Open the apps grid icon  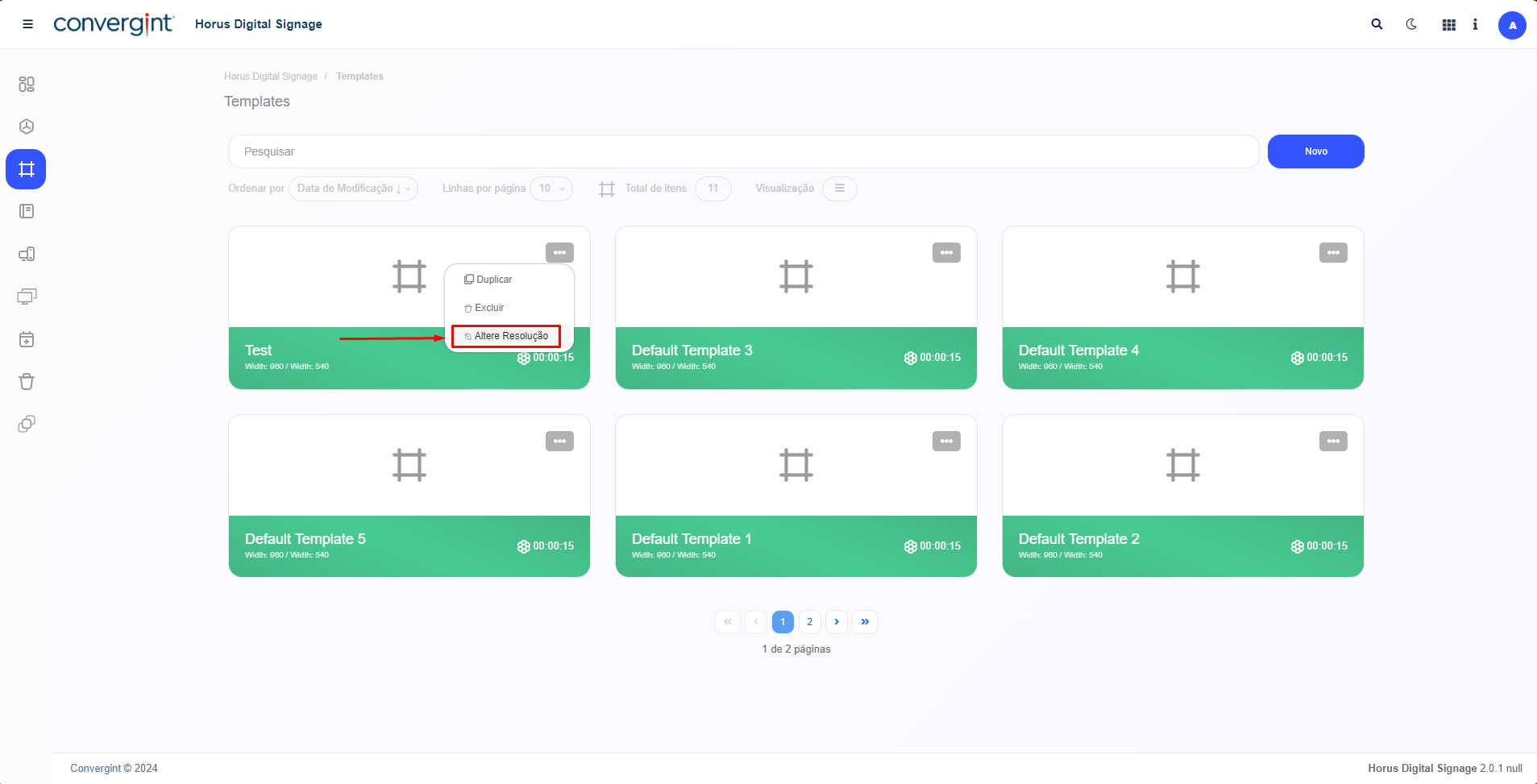point(1448,25)
